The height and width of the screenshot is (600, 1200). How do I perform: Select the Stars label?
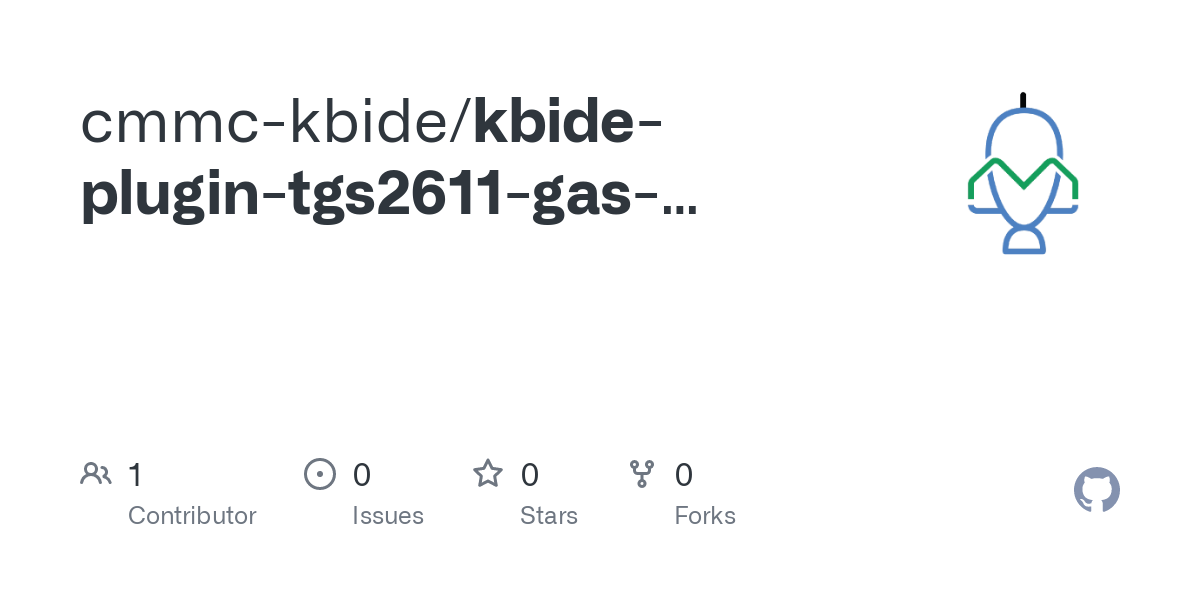[549, 516]
